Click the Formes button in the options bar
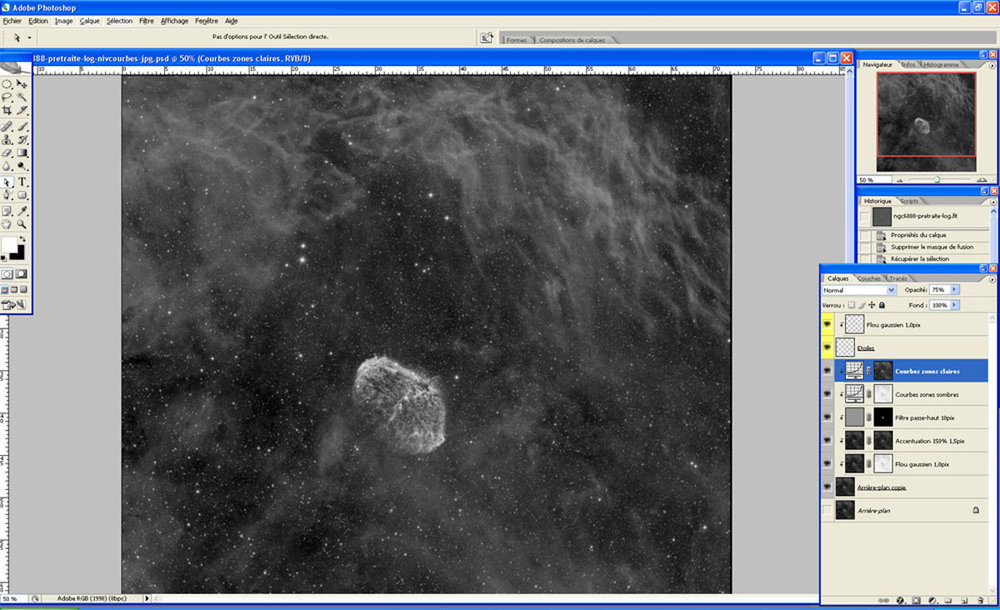Image resolution: width=1000 pixels, height=610 pixels. point(516,38)
